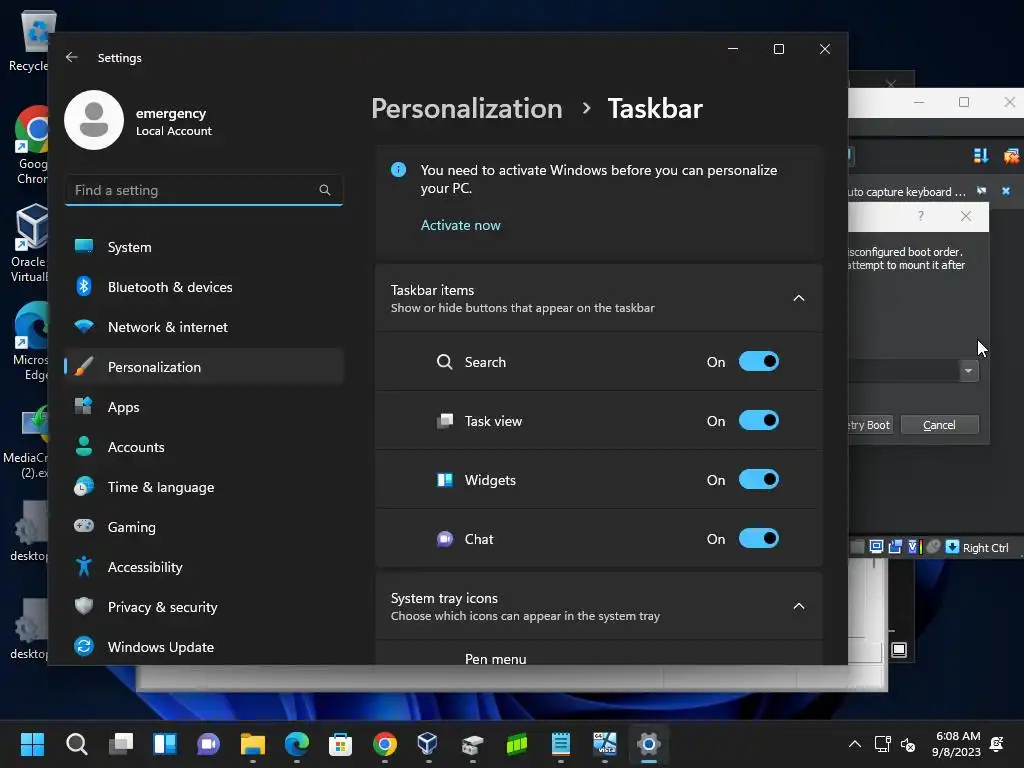Click the Pen menu row

(599, 653)
